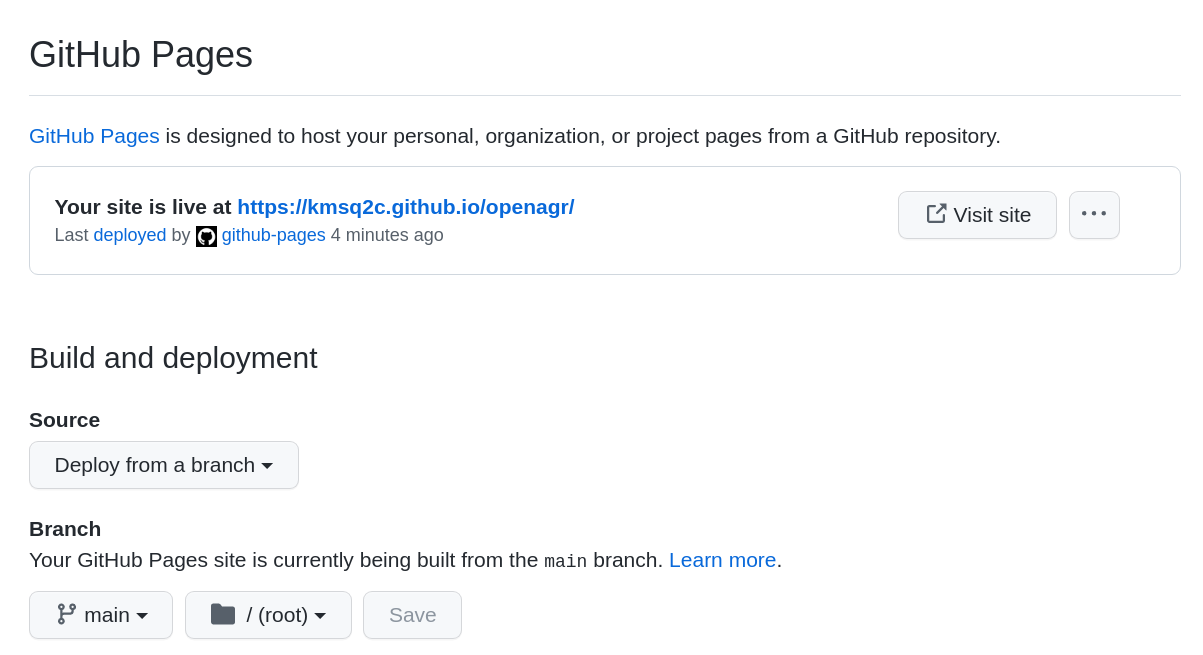Open the kmsq2c.github.io/openagr site URL link
The width and height of the screenshot is (1203, 655).
pyautogui.click(x=405, y=207)
